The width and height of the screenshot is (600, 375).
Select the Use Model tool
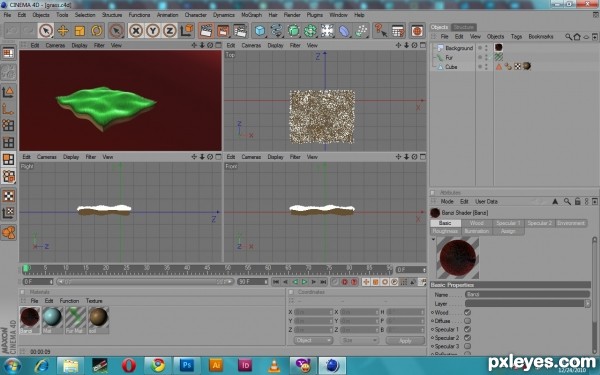(x=8, y=92)
